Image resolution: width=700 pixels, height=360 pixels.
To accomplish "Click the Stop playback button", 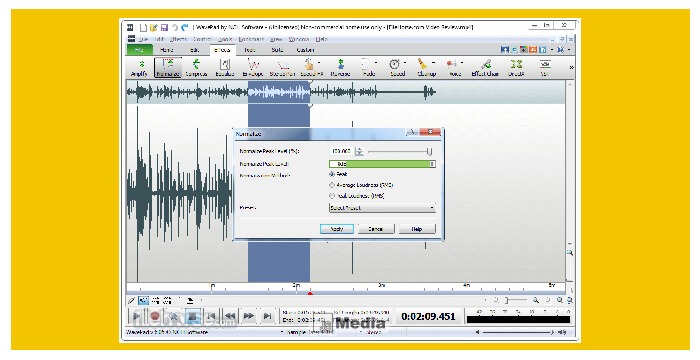I will (x=192, y=317).
